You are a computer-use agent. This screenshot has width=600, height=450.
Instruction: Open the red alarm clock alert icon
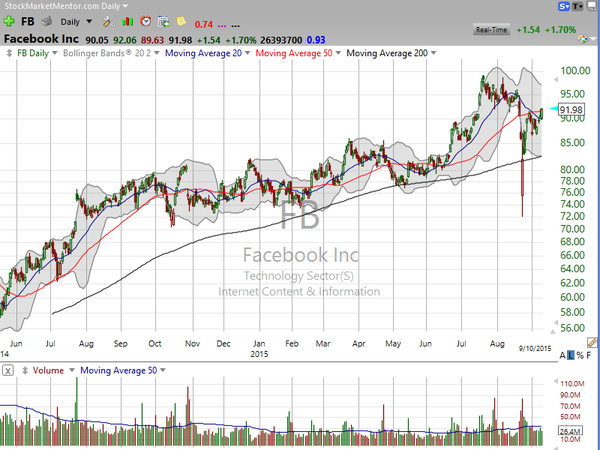(145, 21)
